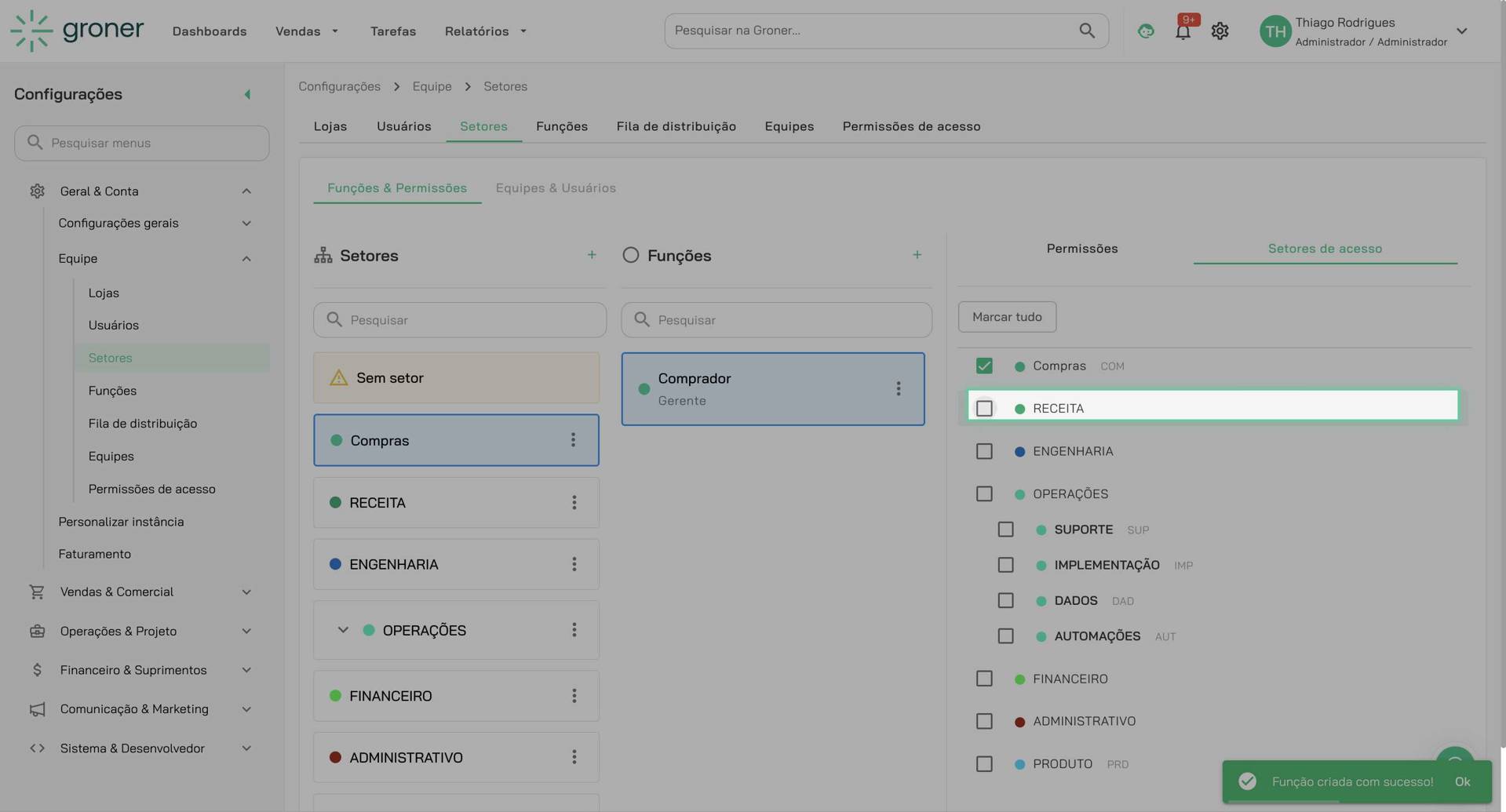Click the search magnifier icon in top bar
The width and height of the screenshot is (1506, 812).
(x=1086, y=31)
